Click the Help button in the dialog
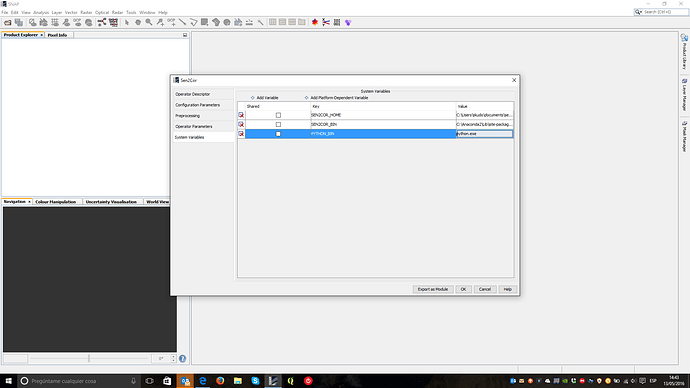Screen dimensions: 690x388 tap(507, 289)
